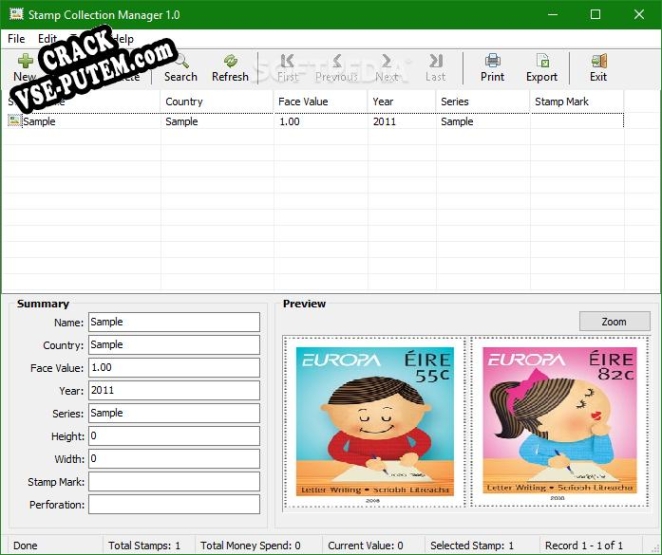Click the Sample country cell in row
Image resolution: width=662 pixels, height=555 pixels.
click(182, 122)
